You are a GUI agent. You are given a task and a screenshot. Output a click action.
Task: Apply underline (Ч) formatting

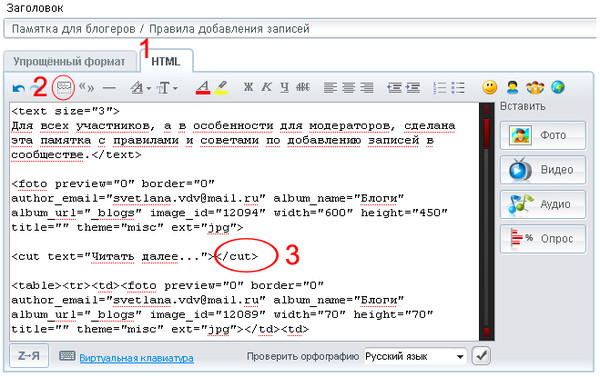tap(284, 88)
